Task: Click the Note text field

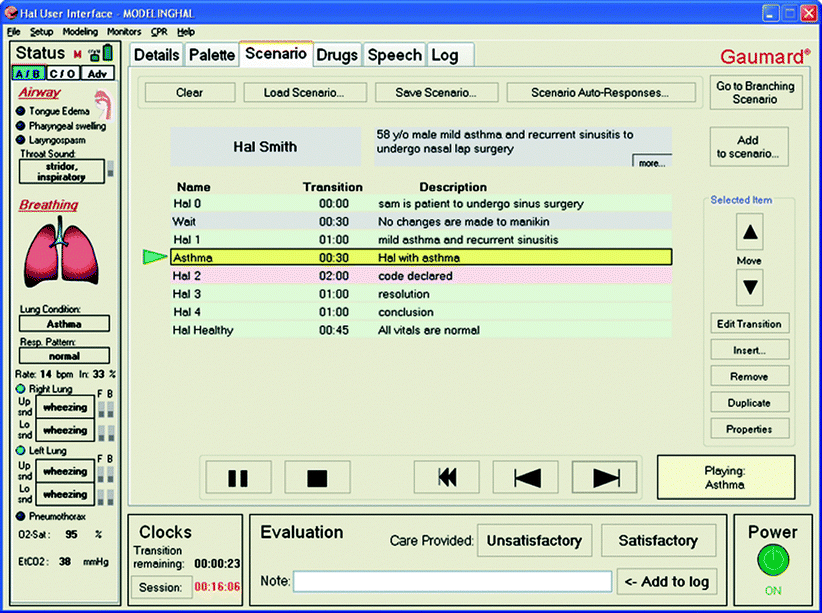Action: pyautogui.click(x=451, y=582)
